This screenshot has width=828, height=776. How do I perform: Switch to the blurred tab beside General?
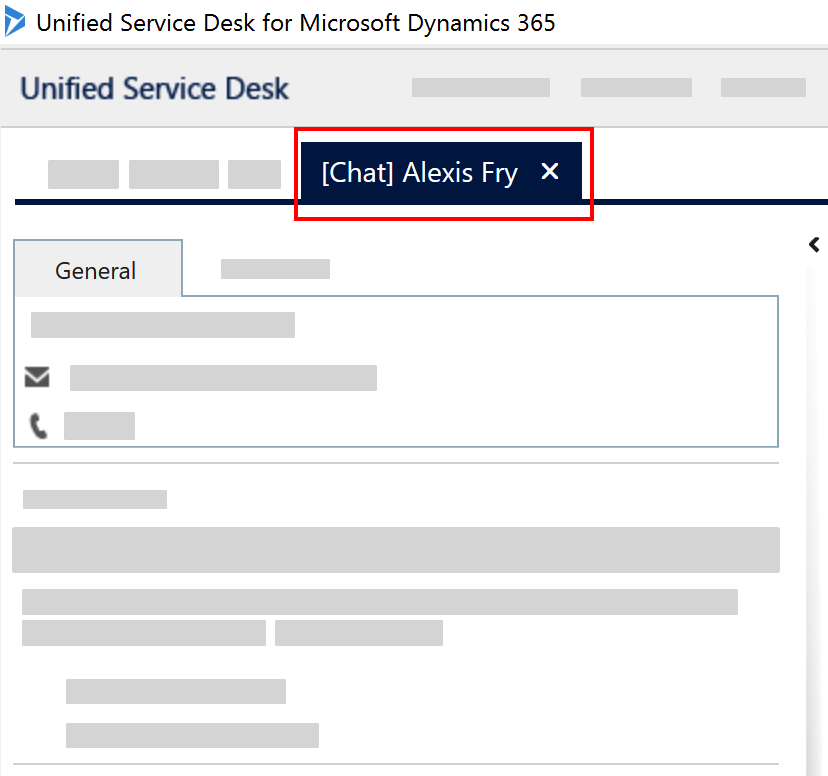coord(275,268)
